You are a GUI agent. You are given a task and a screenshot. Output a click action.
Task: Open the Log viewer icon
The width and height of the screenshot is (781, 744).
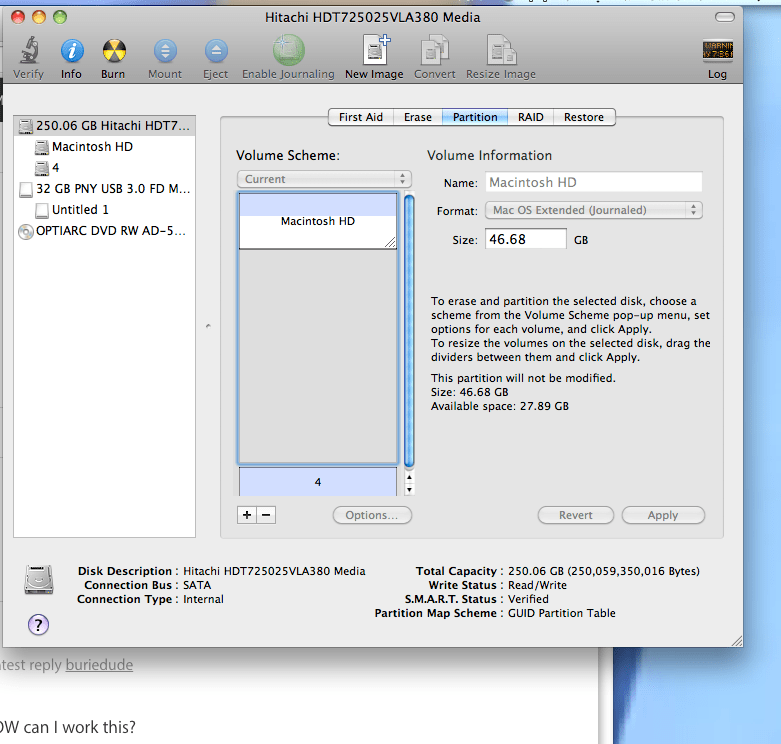tap(717, 50)
